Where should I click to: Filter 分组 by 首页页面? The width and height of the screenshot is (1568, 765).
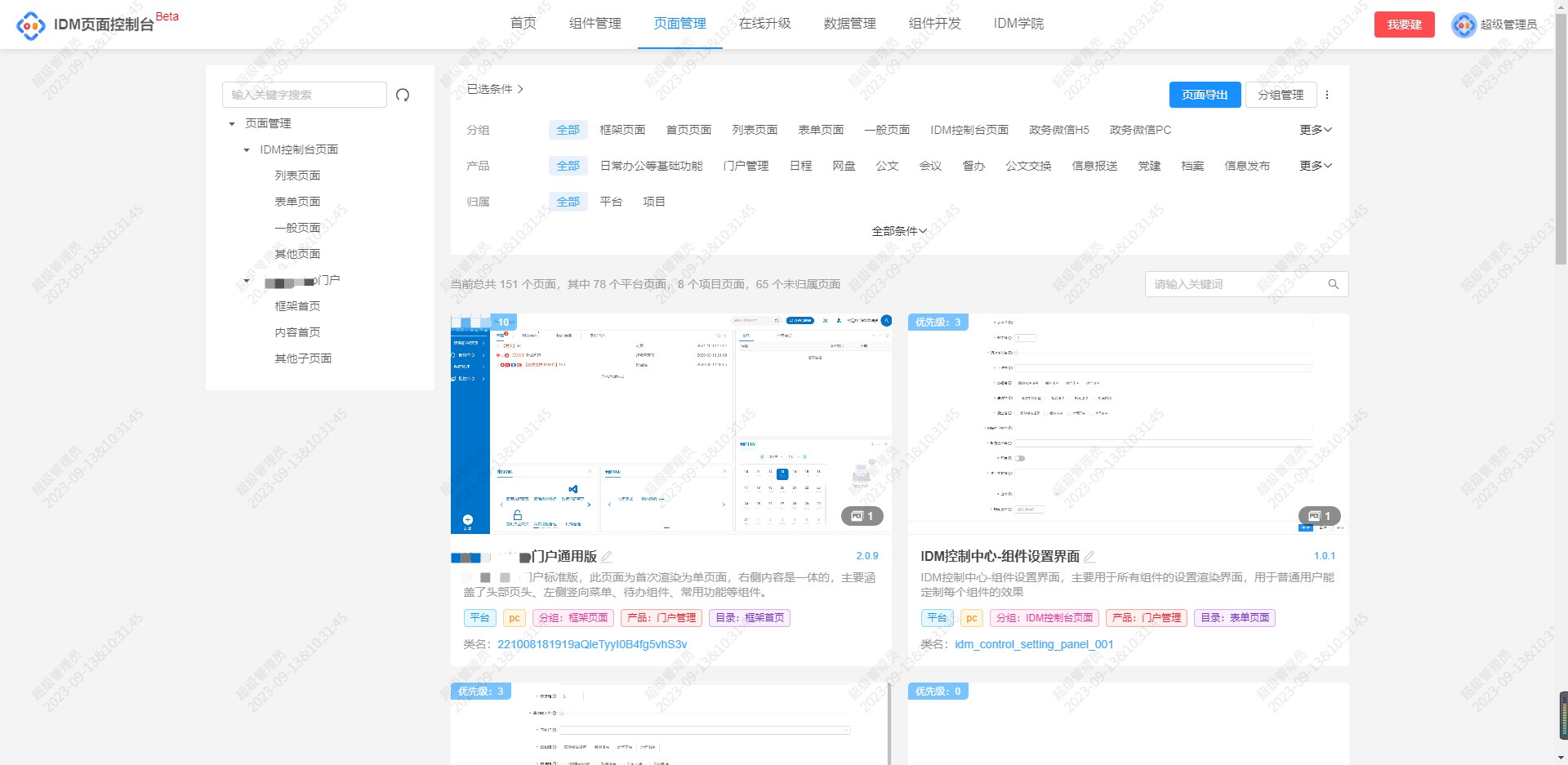click(x=688, y=130)
